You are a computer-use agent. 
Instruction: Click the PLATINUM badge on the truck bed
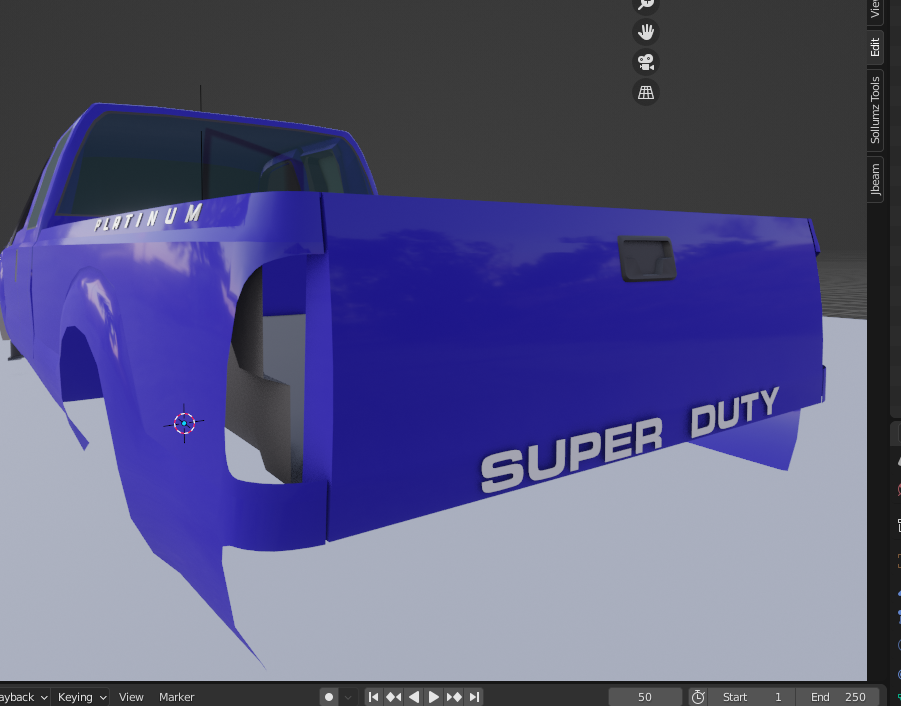pos(149,217)
